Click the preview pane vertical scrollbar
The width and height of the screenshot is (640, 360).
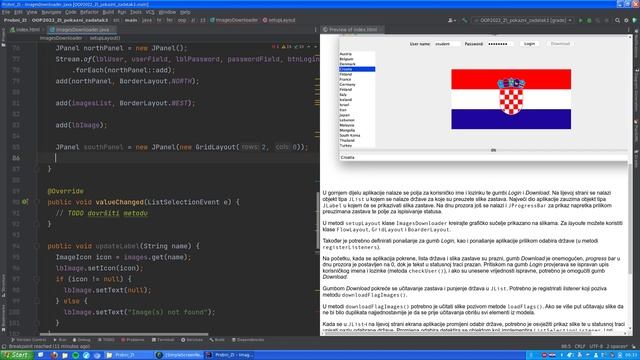coord(631,220)
